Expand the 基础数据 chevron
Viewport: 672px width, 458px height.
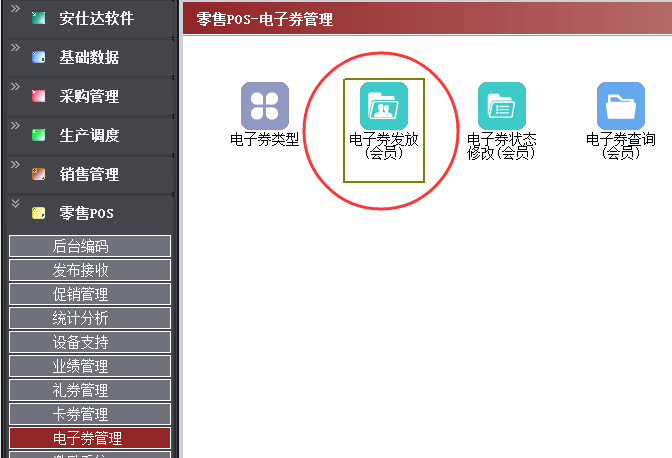15,48
